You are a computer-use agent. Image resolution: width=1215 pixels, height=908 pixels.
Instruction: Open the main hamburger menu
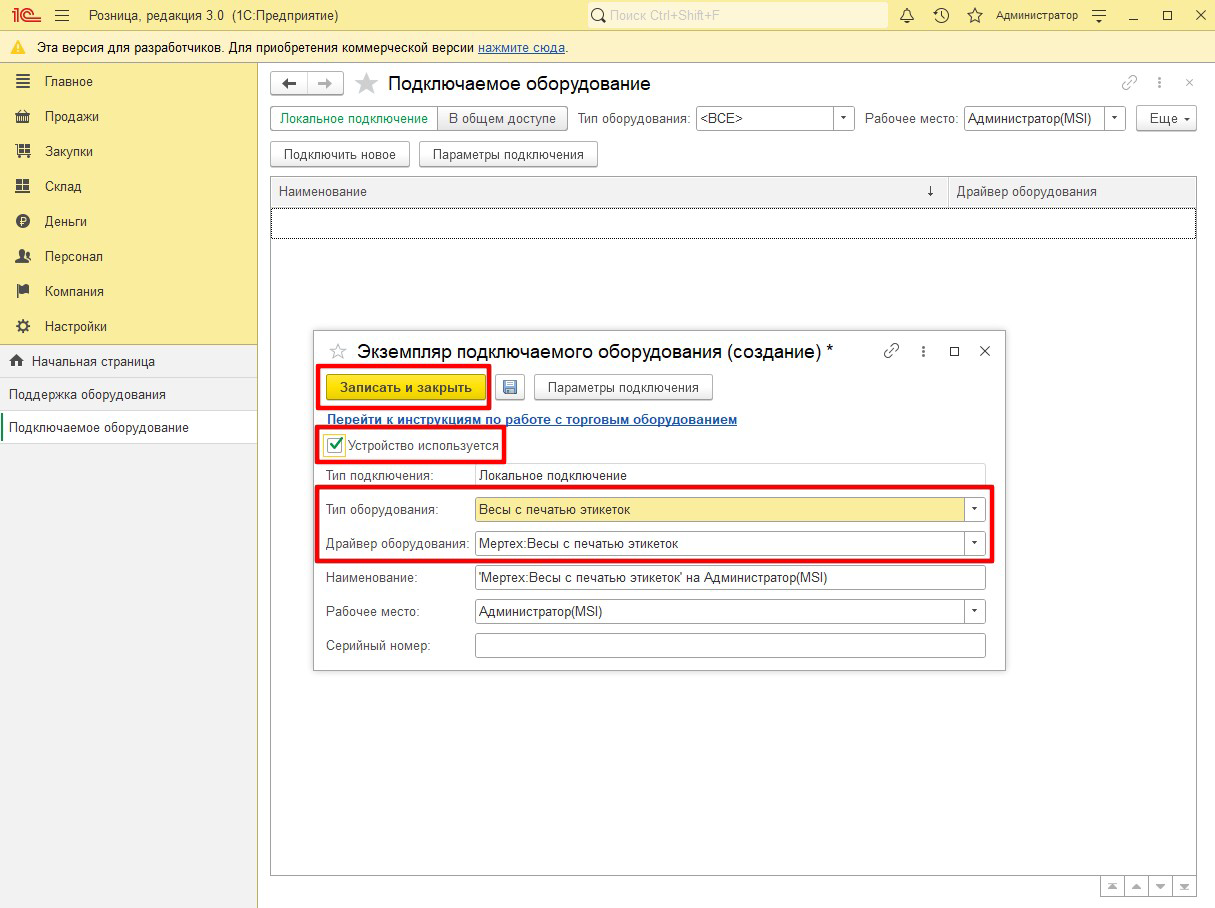(x=62, y=15)
